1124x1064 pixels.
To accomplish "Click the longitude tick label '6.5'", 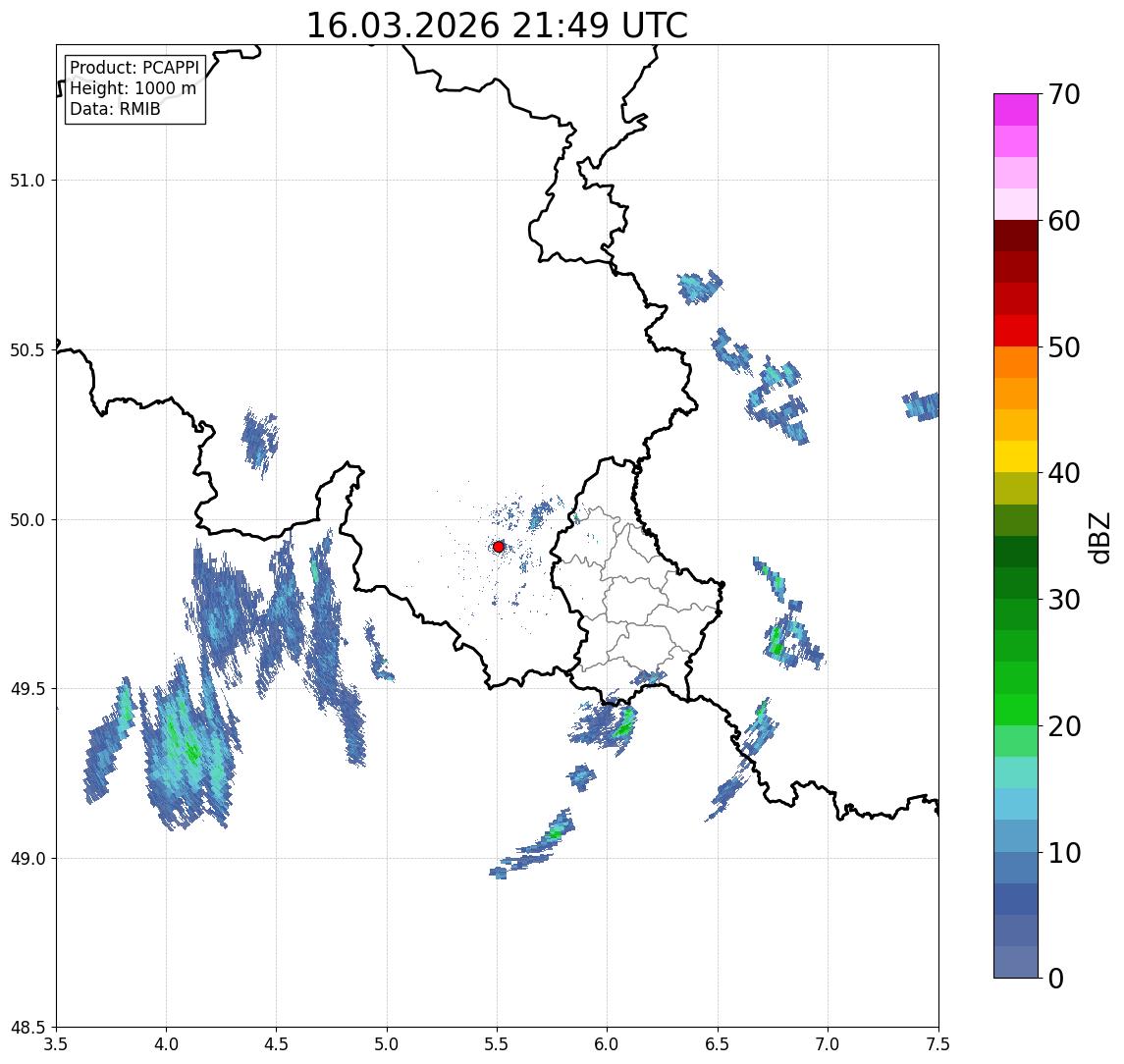I will click(x=719, y=1044).
